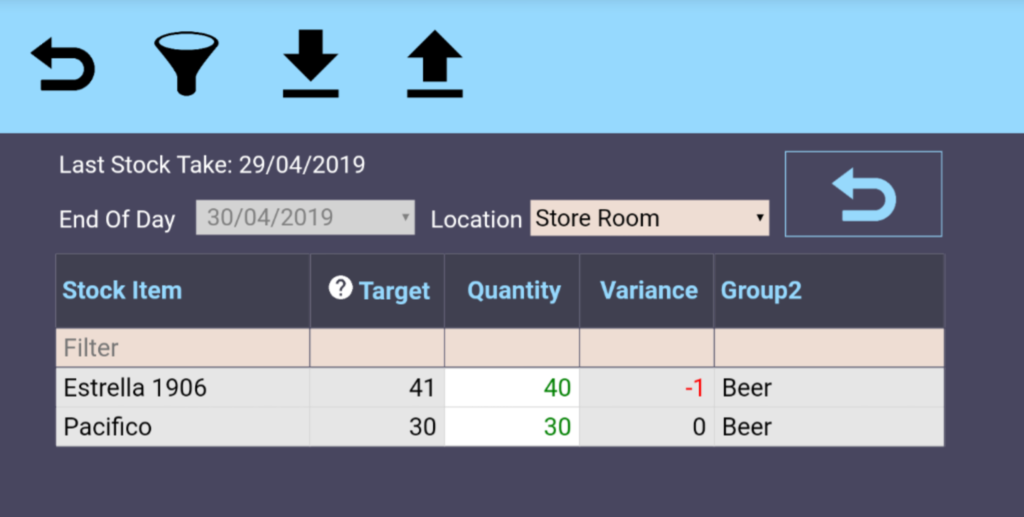The width and height of the screenshot is (1024, 517).
Task: Click the upload arrow icon
Action: [x=435, y=64]
